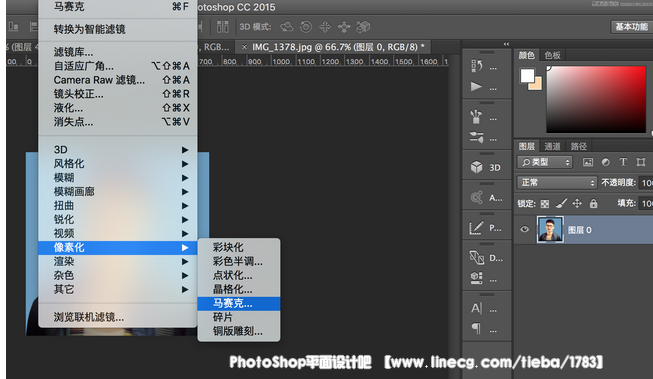Expand the 其它 submenu
This screenshot has width=653, height=379.
[x=118, y=289]
